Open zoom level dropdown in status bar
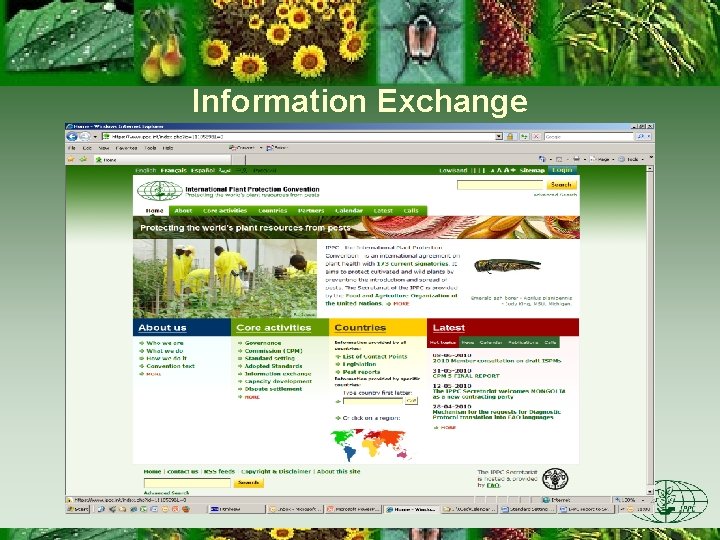 pyautogui.click(x=643, y=500)
